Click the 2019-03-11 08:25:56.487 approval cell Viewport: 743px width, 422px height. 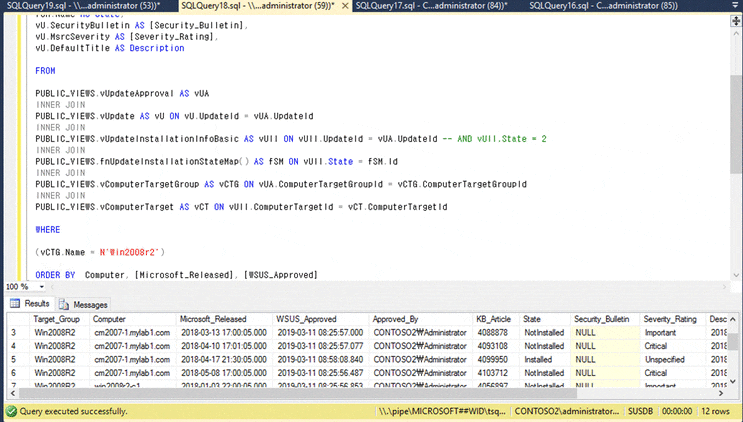point(322,373)
